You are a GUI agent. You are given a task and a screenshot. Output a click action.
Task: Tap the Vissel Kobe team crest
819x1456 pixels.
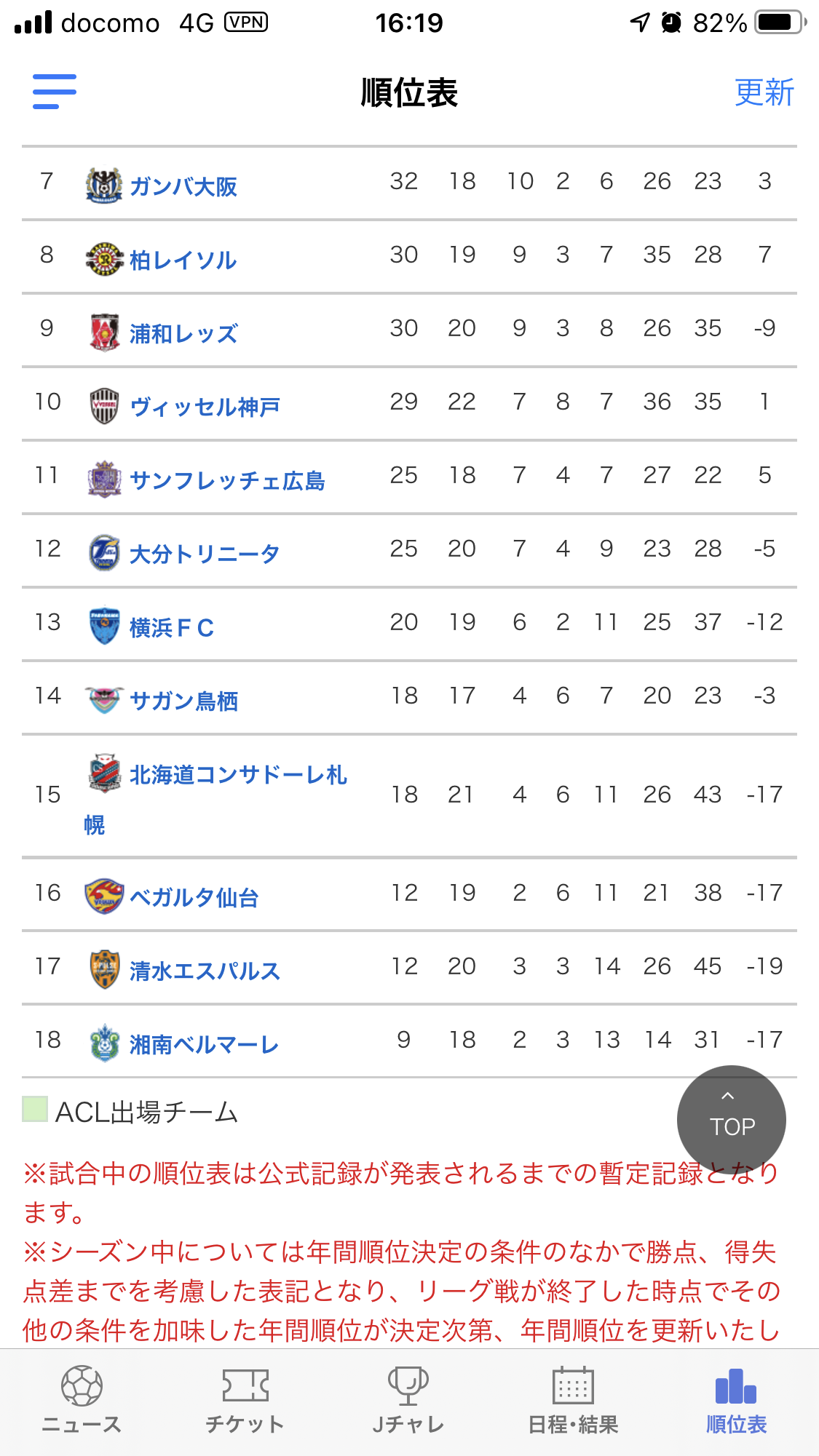click(104, 406)
